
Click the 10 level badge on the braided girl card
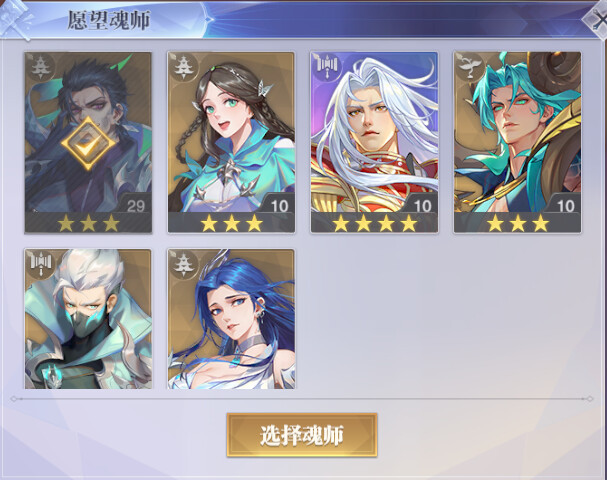pyautogui.click(x=279, y=206)
